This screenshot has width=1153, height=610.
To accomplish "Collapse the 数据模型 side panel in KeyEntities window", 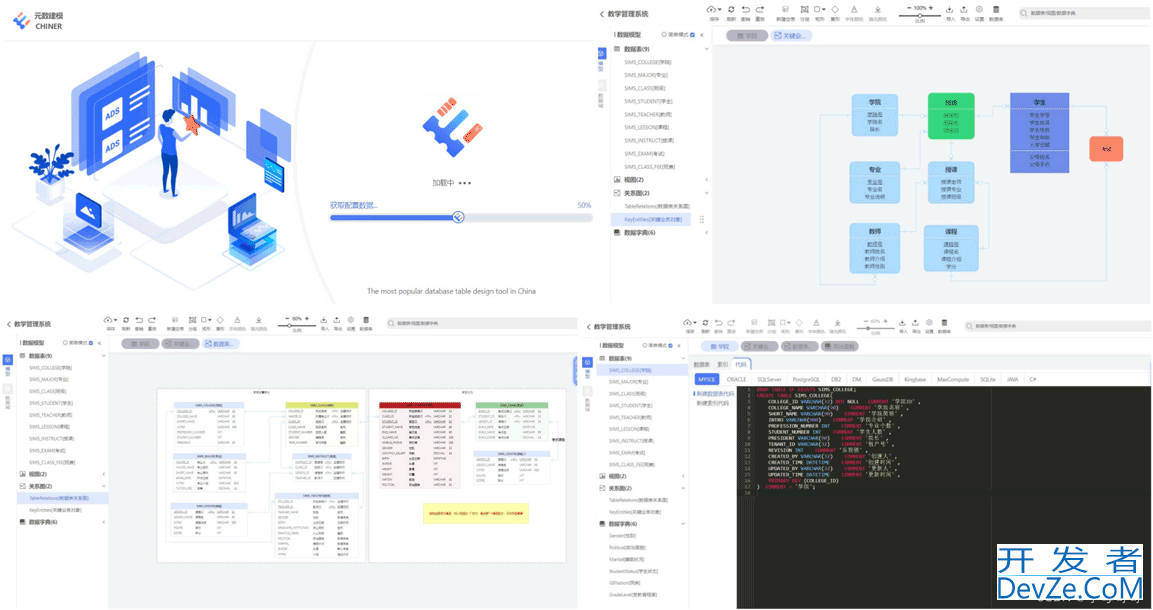I will (702, 35).
